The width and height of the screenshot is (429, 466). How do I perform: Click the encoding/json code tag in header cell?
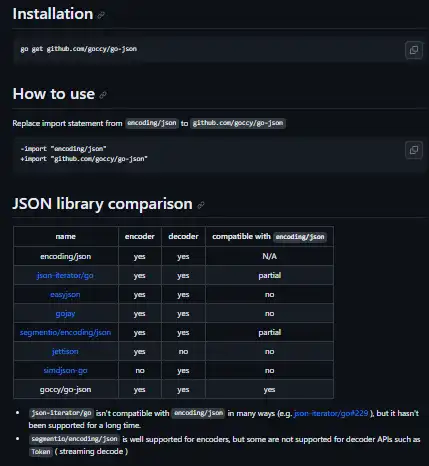(300, 237)
